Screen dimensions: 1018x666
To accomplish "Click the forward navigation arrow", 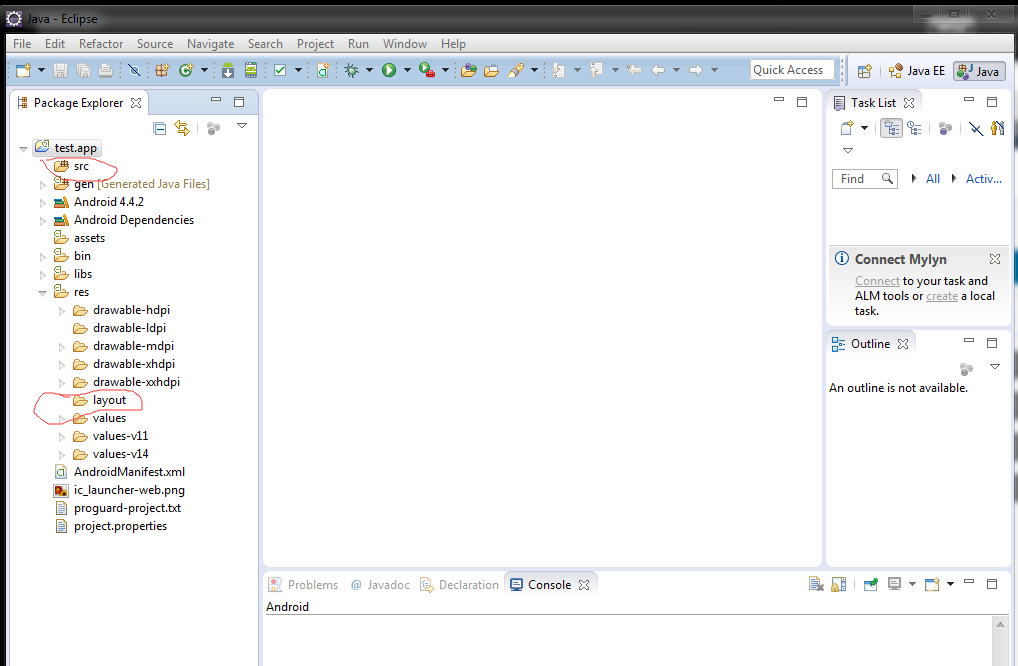I will 695,70.
